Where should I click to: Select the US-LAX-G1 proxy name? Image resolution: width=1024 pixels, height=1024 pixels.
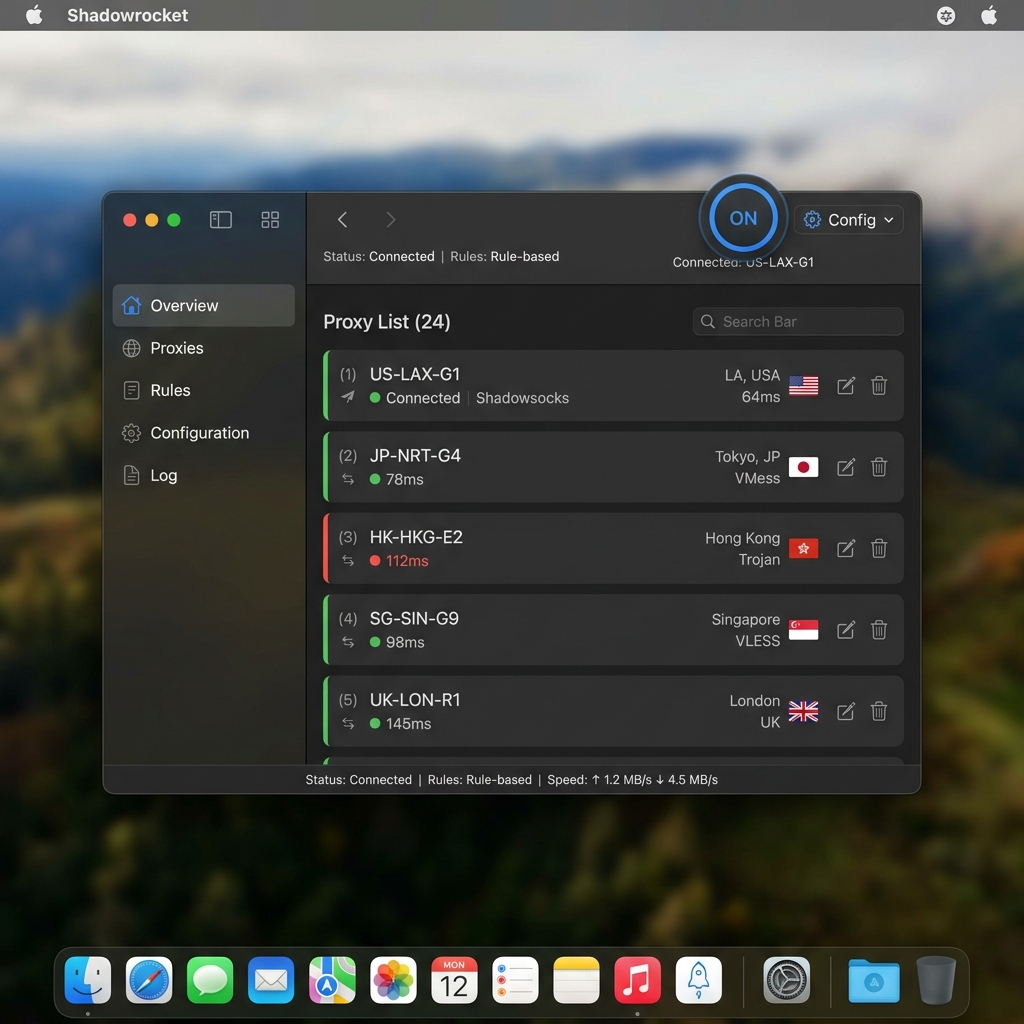(x=415, y=374)
